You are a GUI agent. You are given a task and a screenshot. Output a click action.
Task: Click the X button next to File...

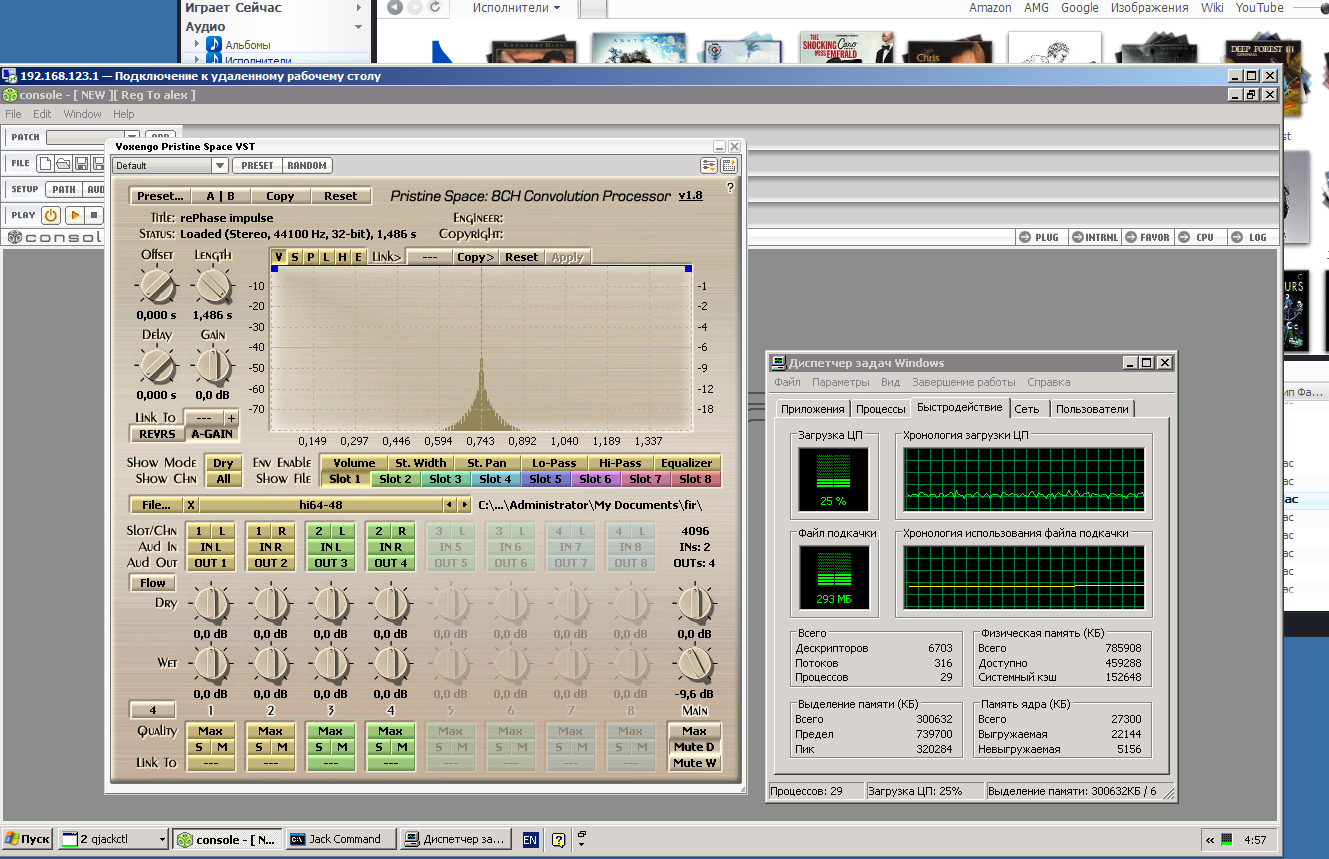[x=191, y=505]
